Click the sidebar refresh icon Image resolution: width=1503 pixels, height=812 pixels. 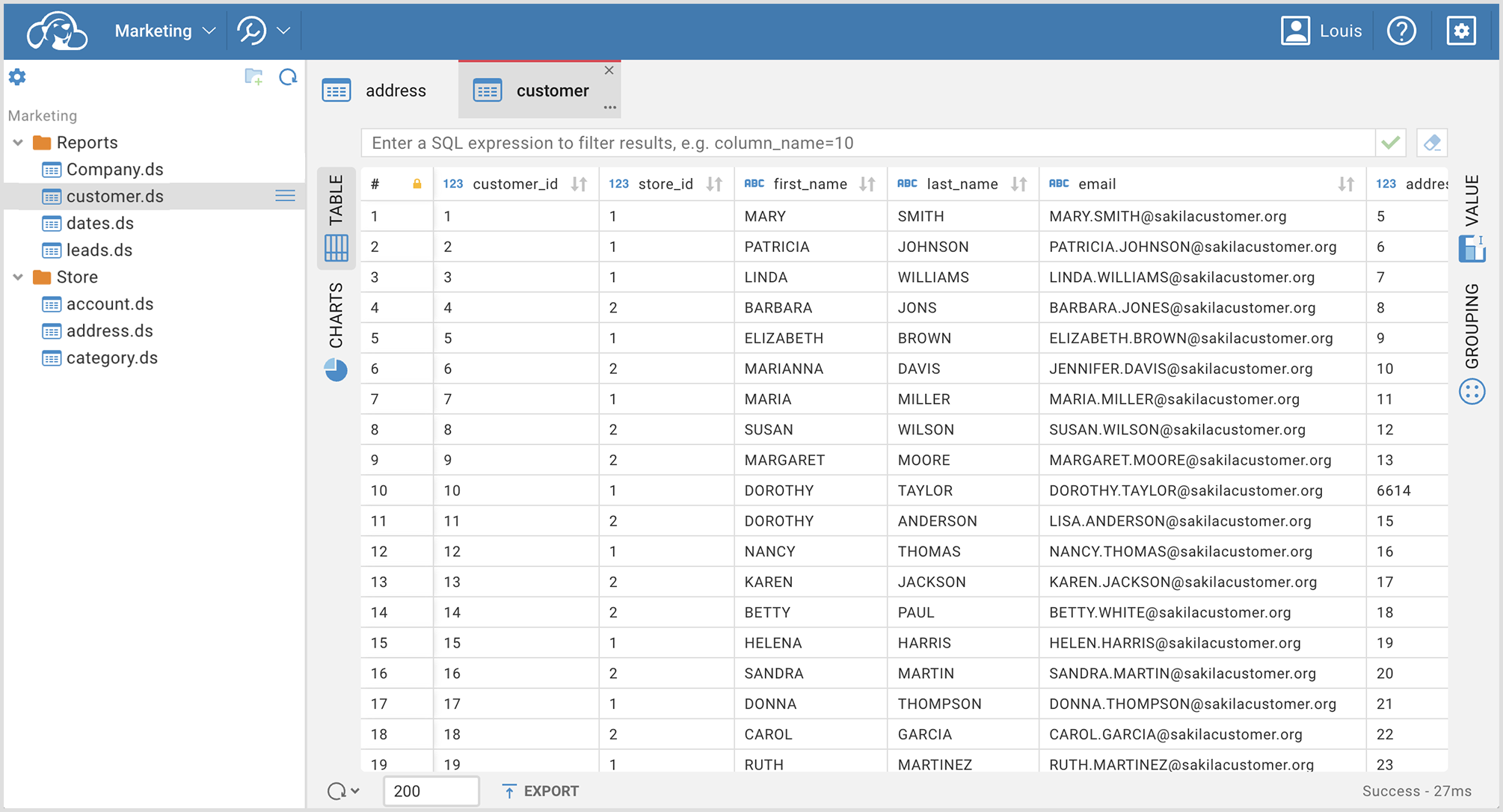[x=288, y=77]
